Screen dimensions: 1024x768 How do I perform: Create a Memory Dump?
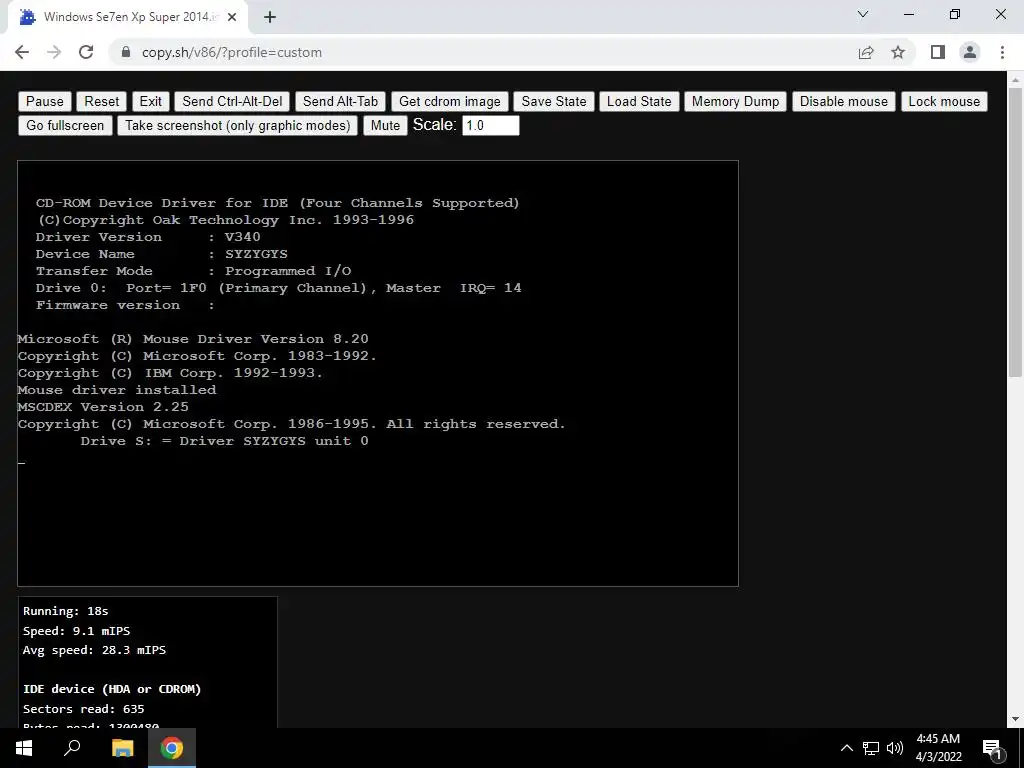click(735, 101)
